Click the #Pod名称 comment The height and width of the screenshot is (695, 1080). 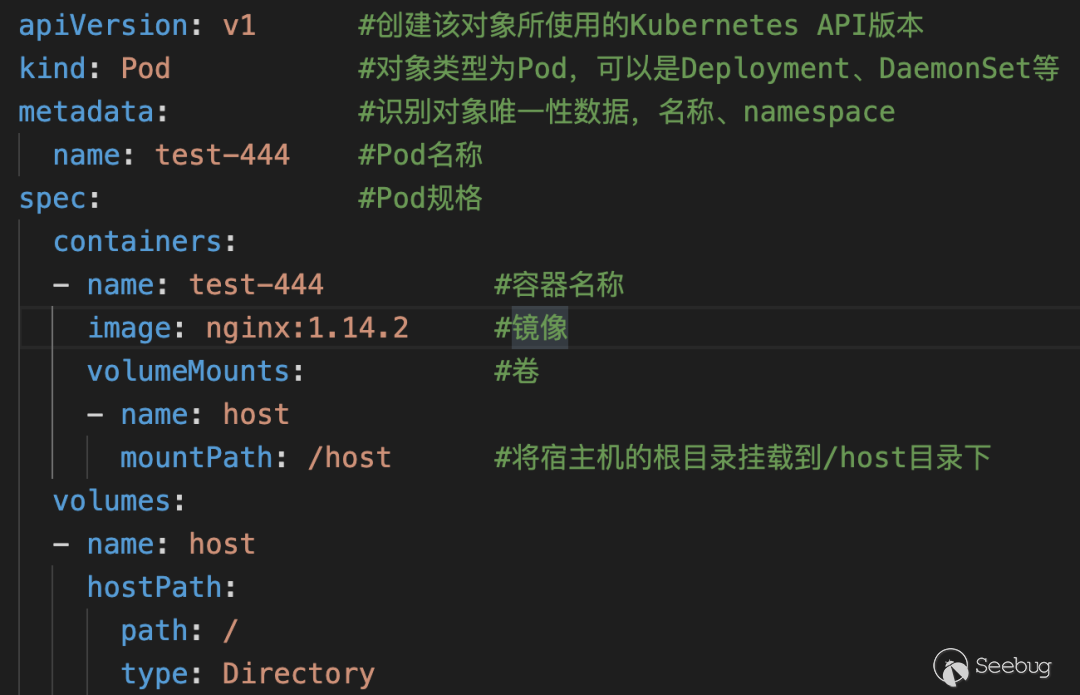[420, 155]
